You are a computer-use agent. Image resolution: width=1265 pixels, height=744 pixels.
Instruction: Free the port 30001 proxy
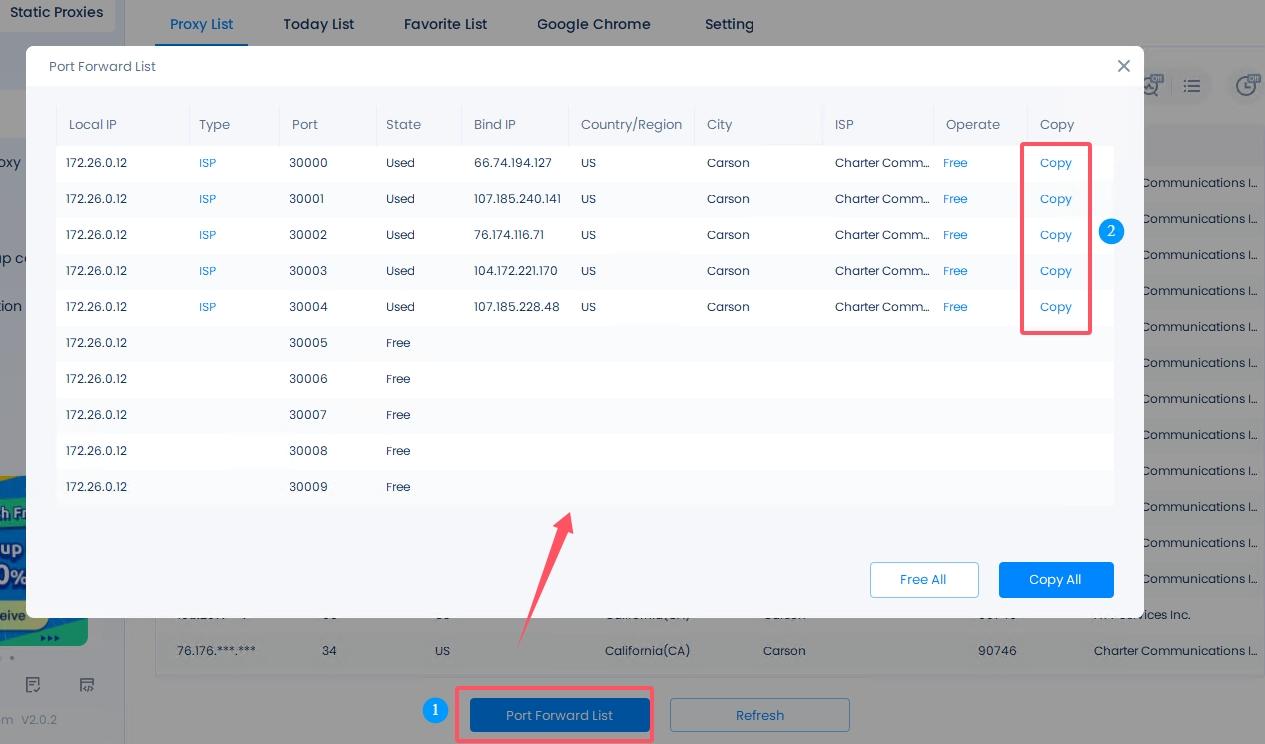click(x=955, y=199)
